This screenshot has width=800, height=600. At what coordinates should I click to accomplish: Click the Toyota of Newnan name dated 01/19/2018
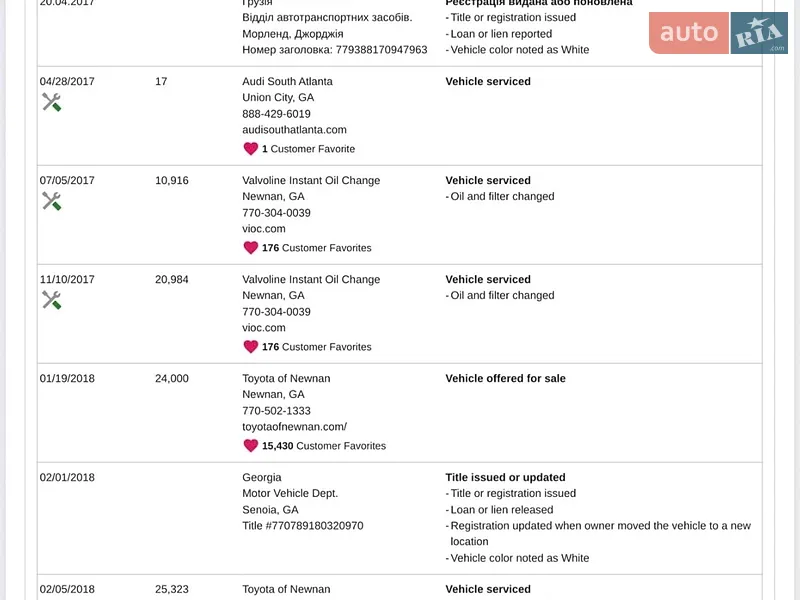click(286, 378)
